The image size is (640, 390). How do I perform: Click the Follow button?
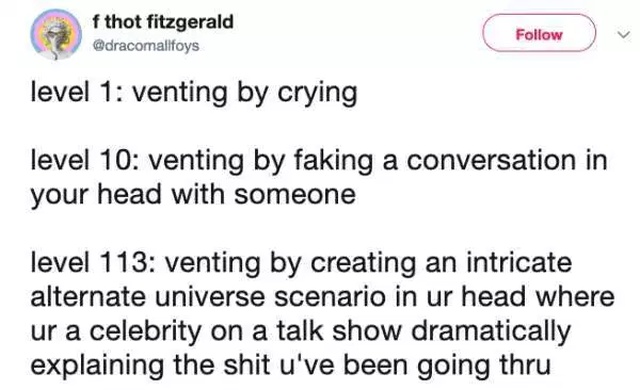[x=539, y=33]
